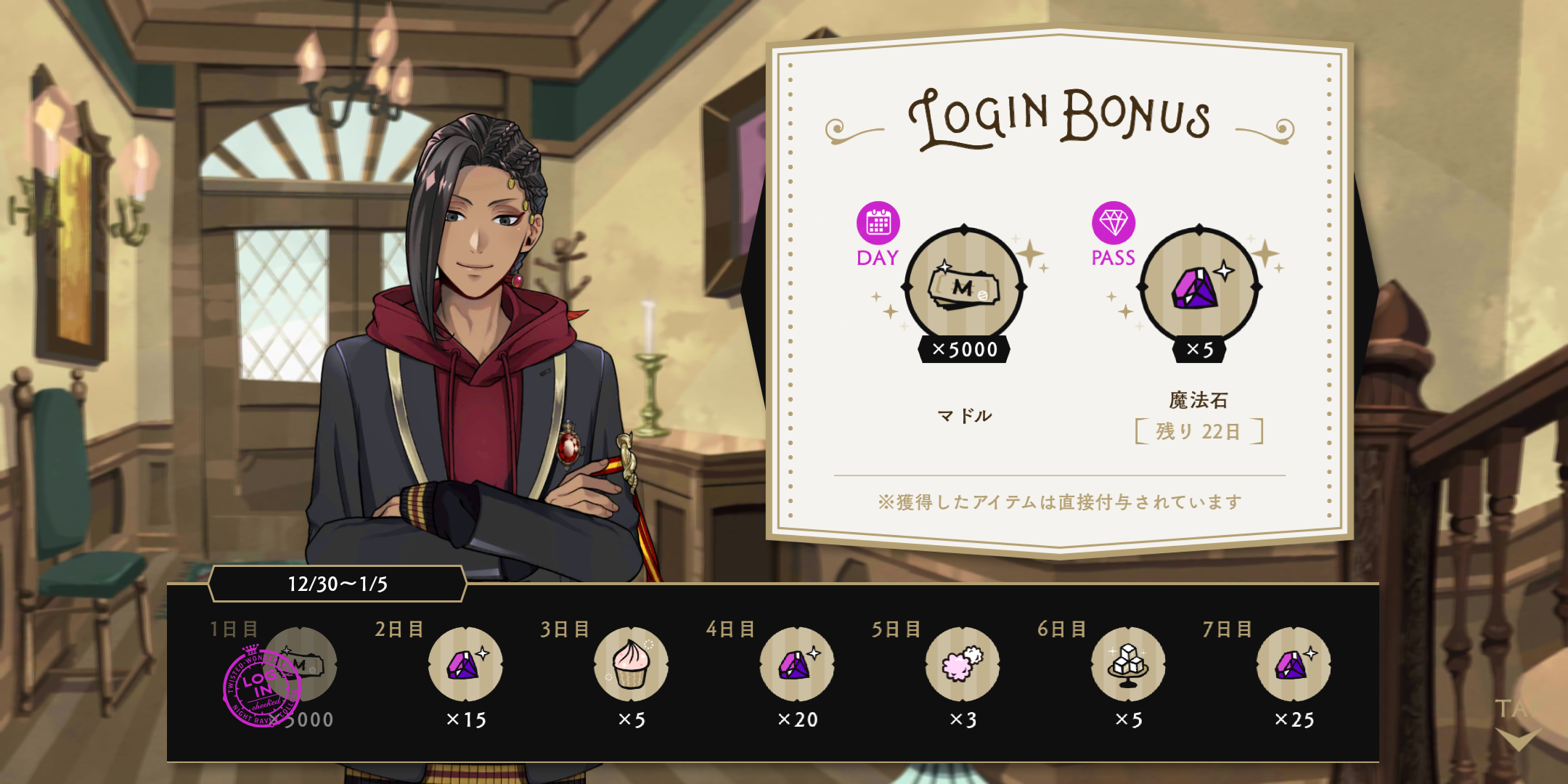Click the LOGIN BONUS title
This screenshot has height=784, width=1568.
coord(1059,118)
